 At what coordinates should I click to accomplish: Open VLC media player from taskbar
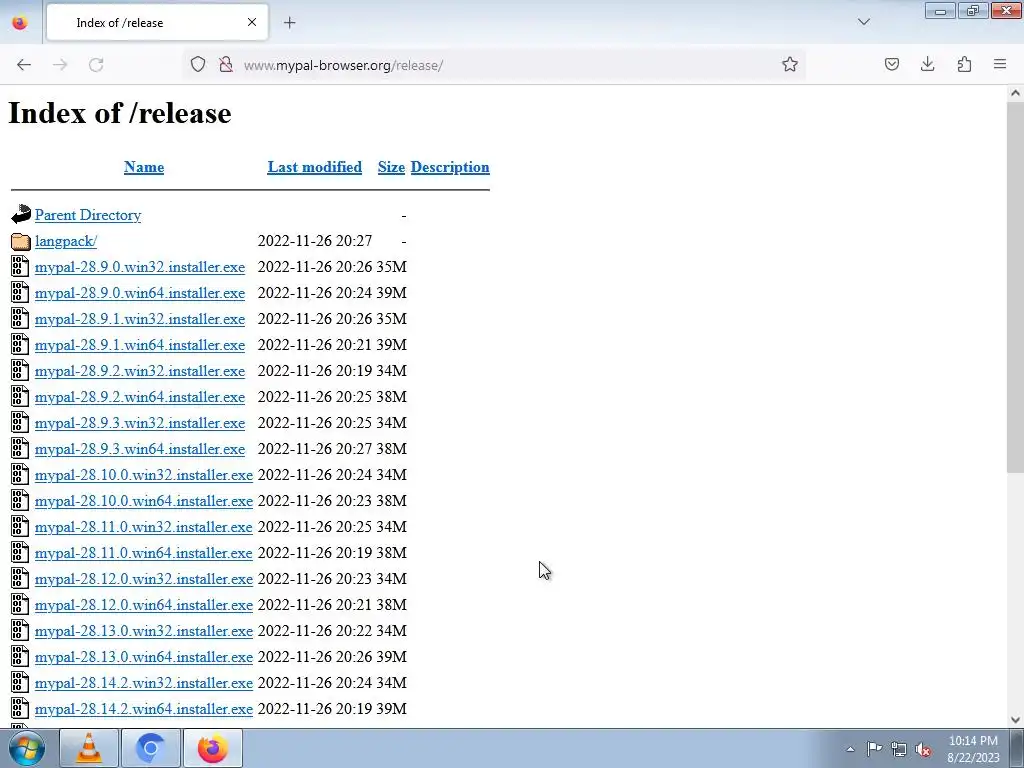click(x=89, y=748)
